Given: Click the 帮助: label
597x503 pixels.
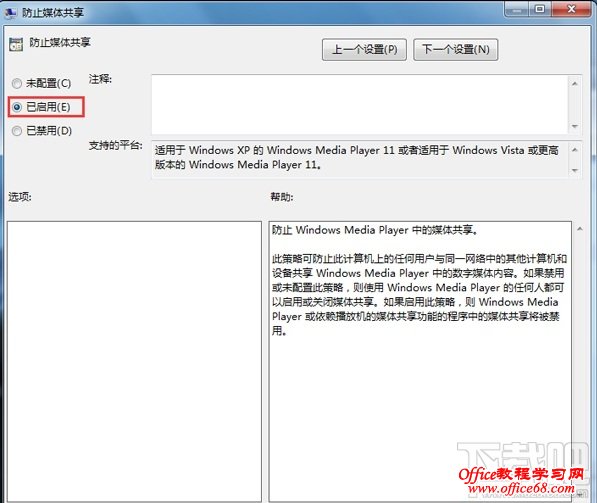Looking at the screenshot, I should tap(282, 197).
